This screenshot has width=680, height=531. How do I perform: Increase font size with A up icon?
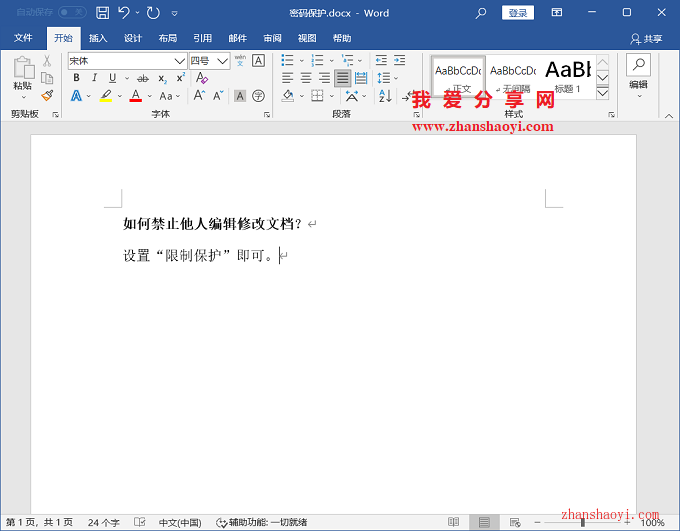pos(199,95)
